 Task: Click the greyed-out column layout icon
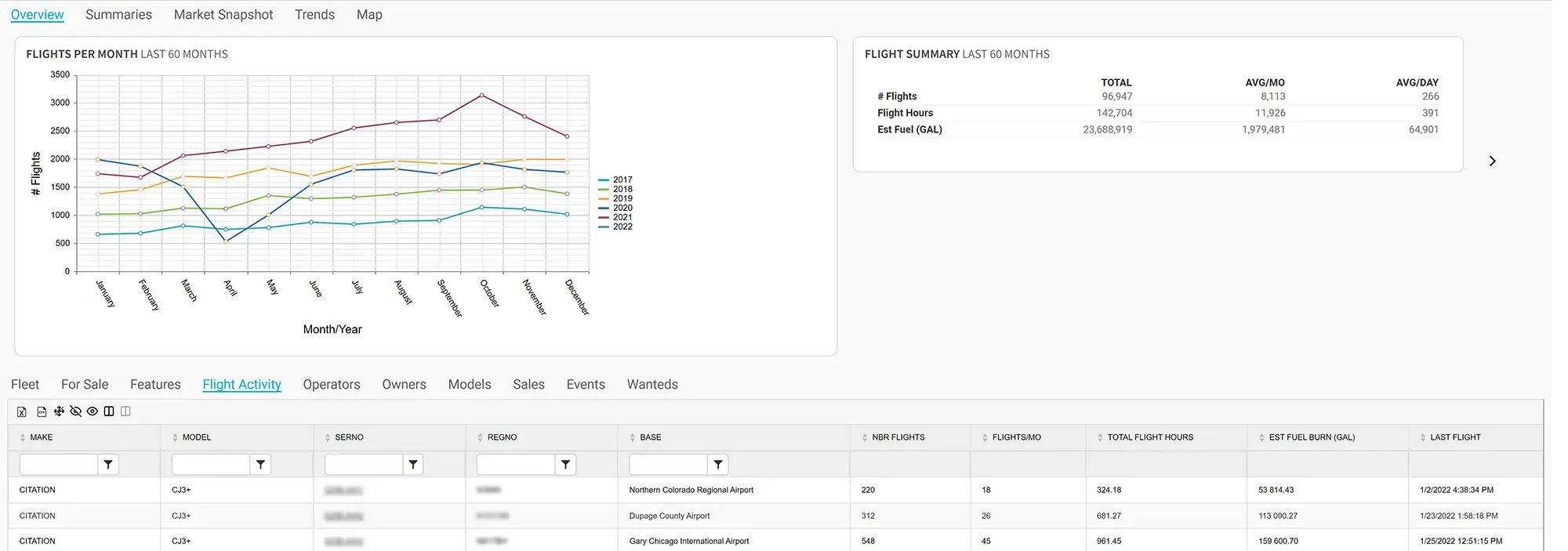click(x=125, y=411)
